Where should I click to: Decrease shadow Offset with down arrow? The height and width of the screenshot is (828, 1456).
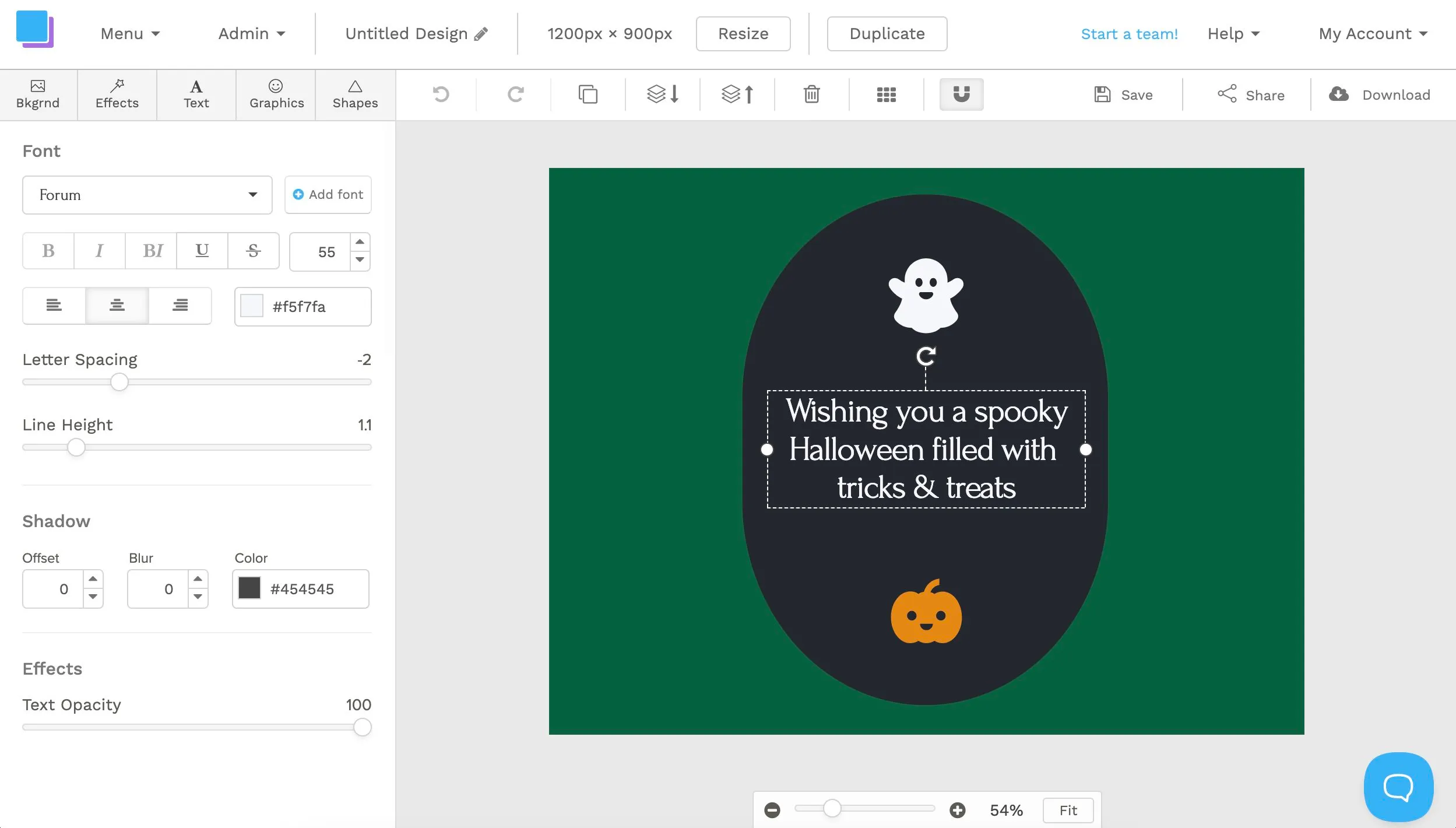pos(93,597)
